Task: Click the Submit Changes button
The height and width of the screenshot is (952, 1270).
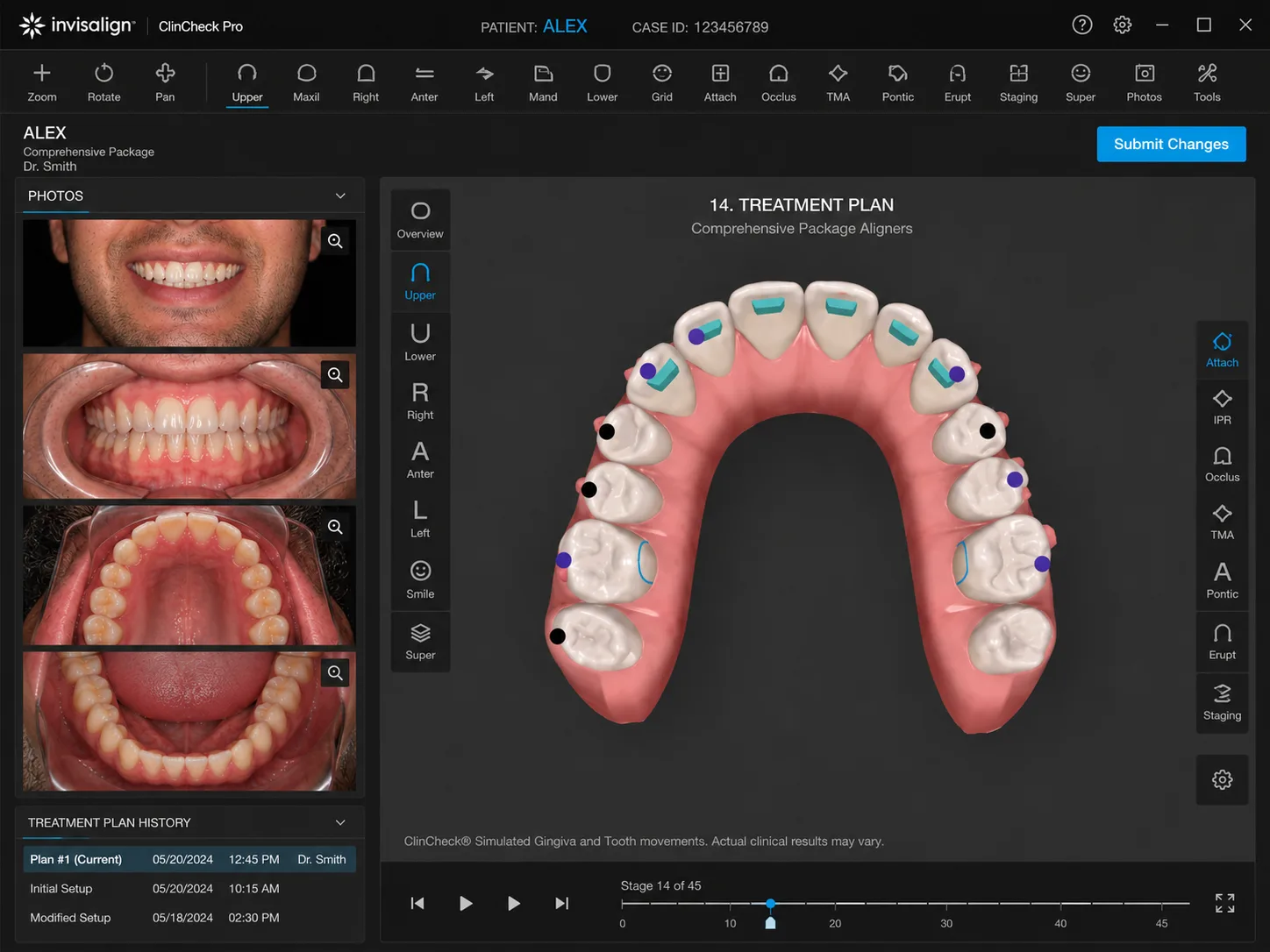Action: tap(1171, 144)
